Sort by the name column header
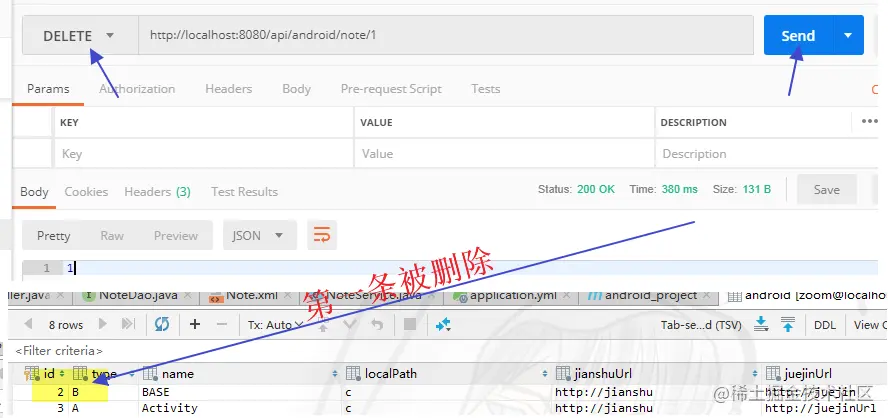 177,373
